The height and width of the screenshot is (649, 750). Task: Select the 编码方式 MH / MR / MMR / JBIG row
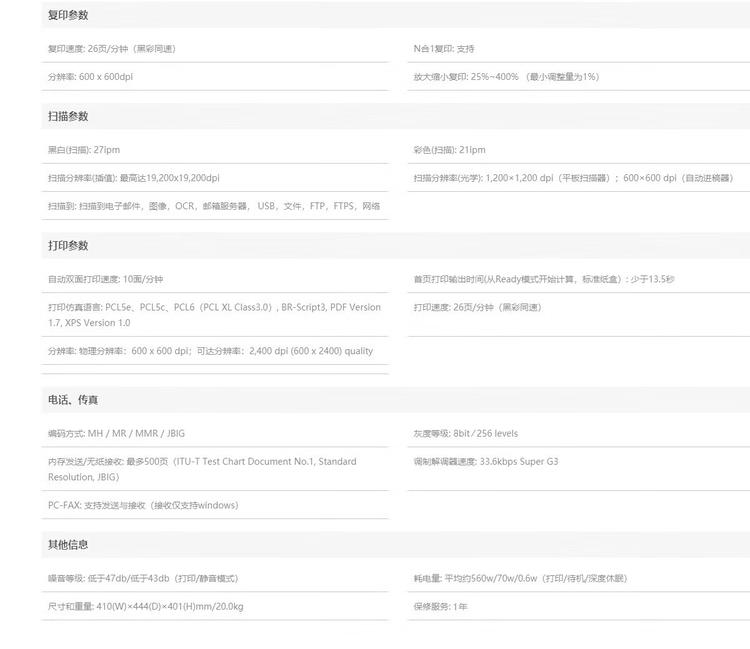click(x=116, y=433)
